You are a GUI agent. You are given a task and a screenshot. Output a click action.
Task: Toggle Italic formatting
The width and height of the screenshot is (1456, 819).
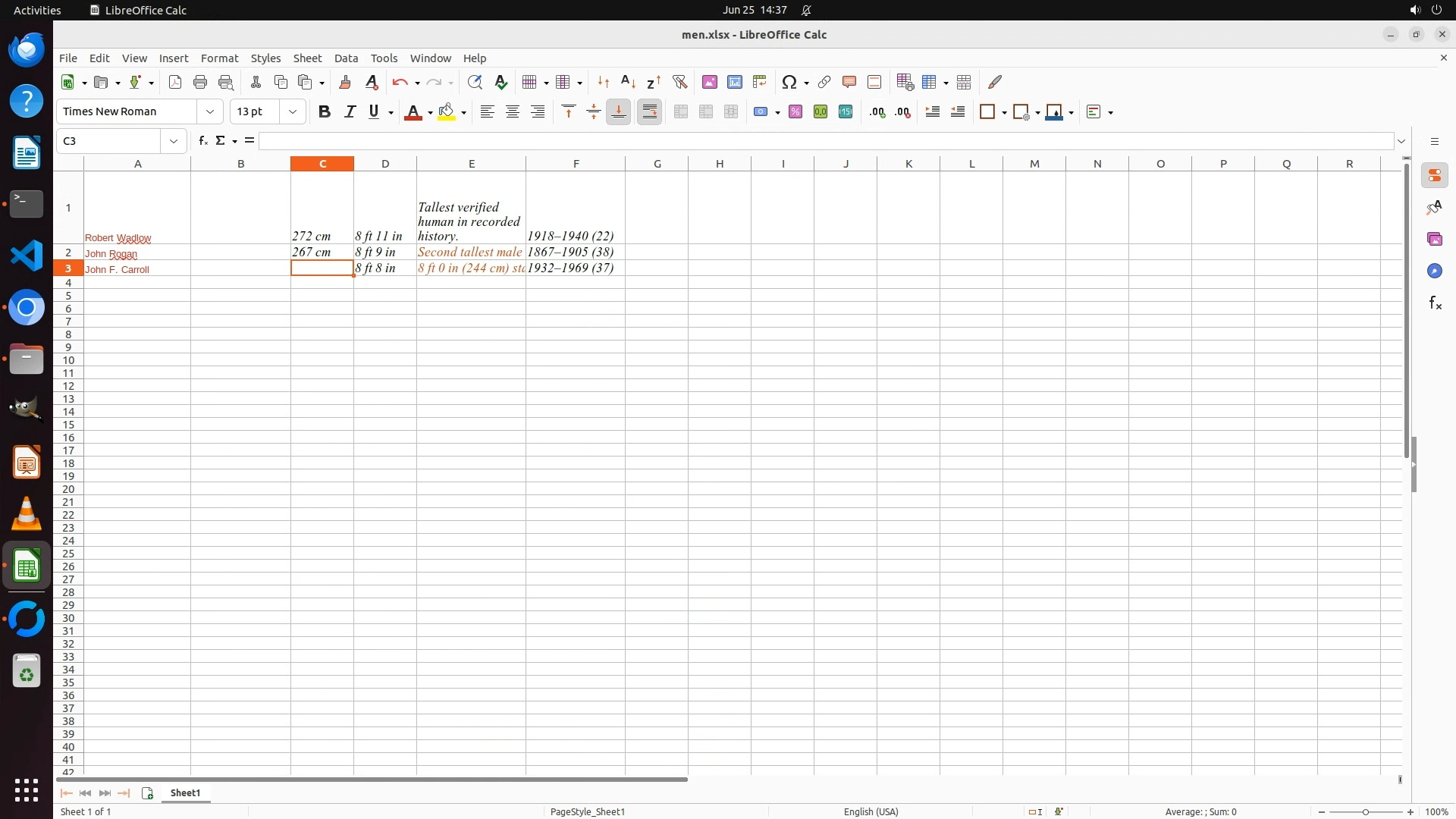pyautogui.click(x=350, y=112)
